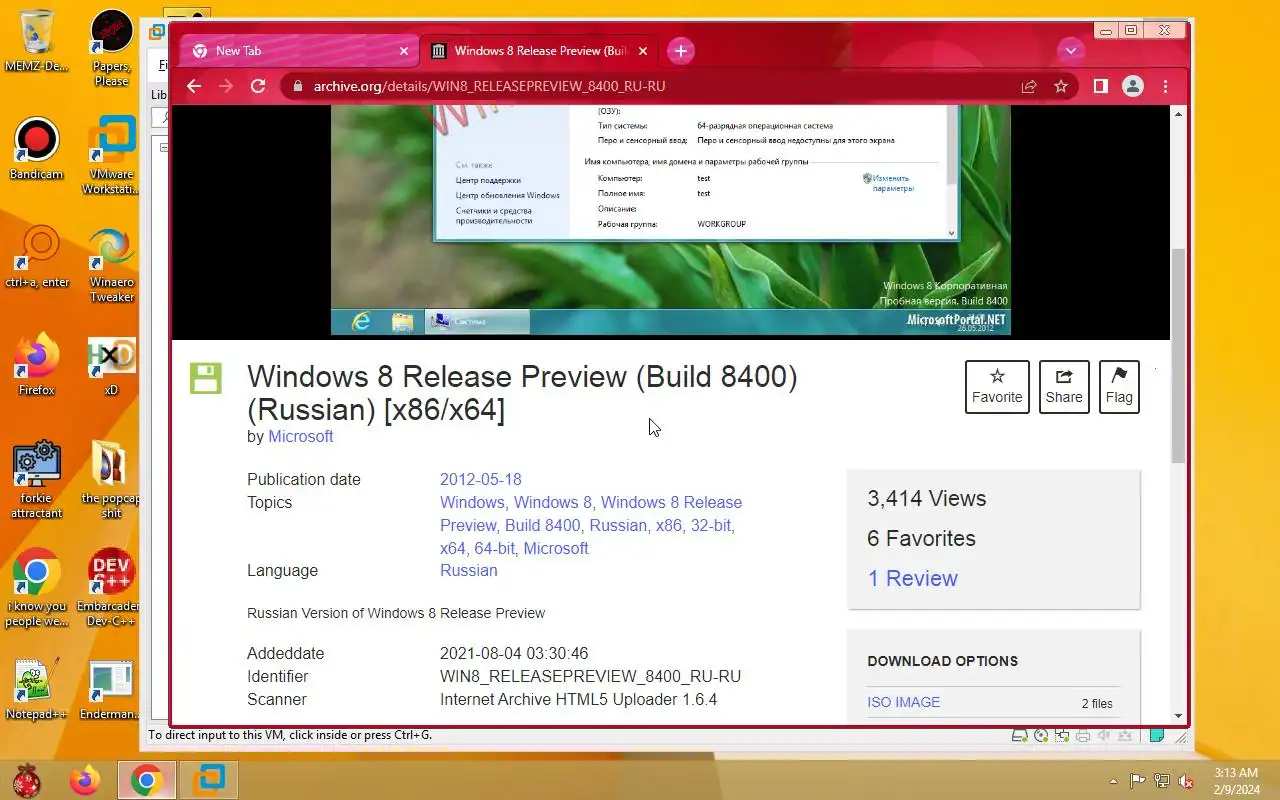
Task: Open the 'ctrl+a, enter' desktop shortcut
Action: 37,256
